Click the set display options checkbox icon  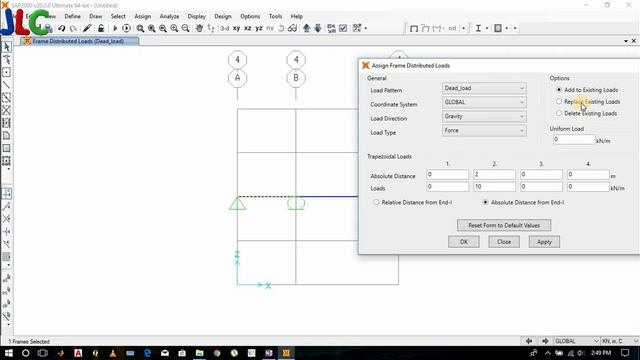coord(343,28)
